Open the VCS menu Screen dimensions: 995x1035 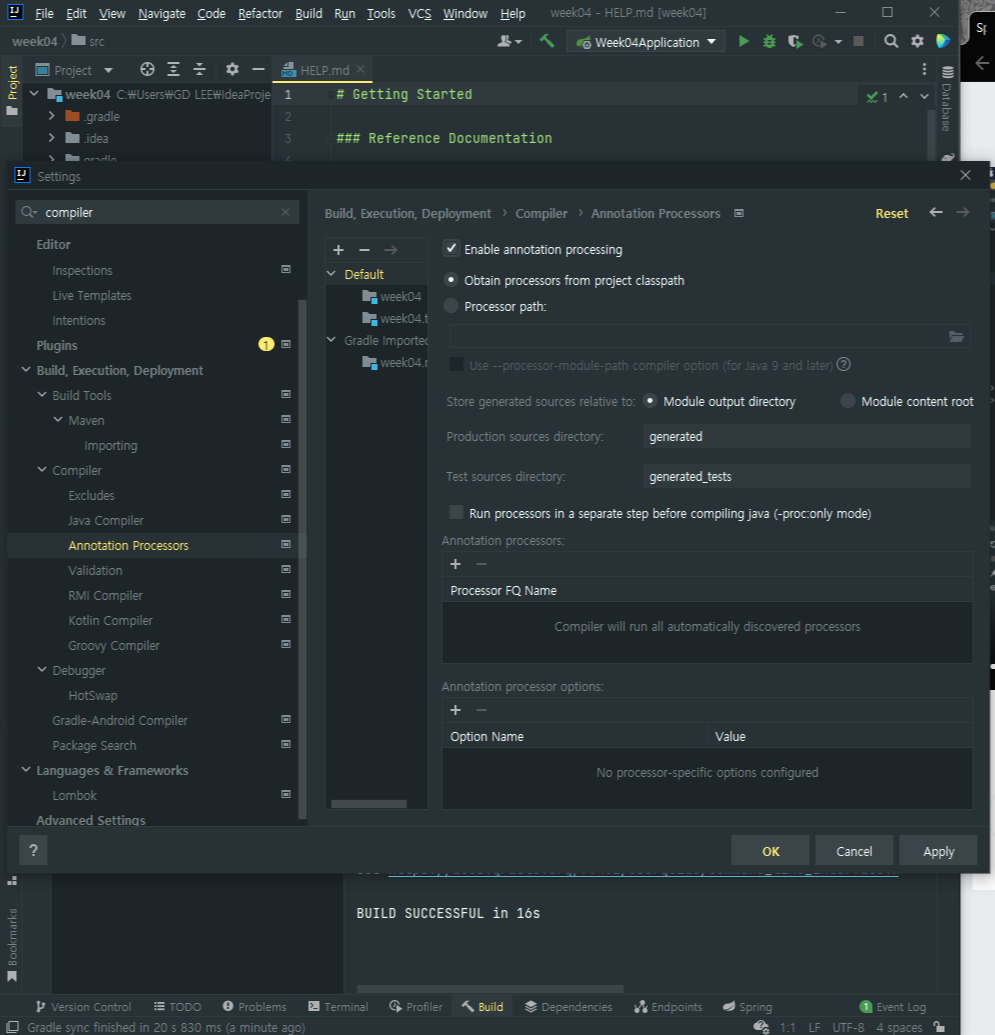click(419, 13)
